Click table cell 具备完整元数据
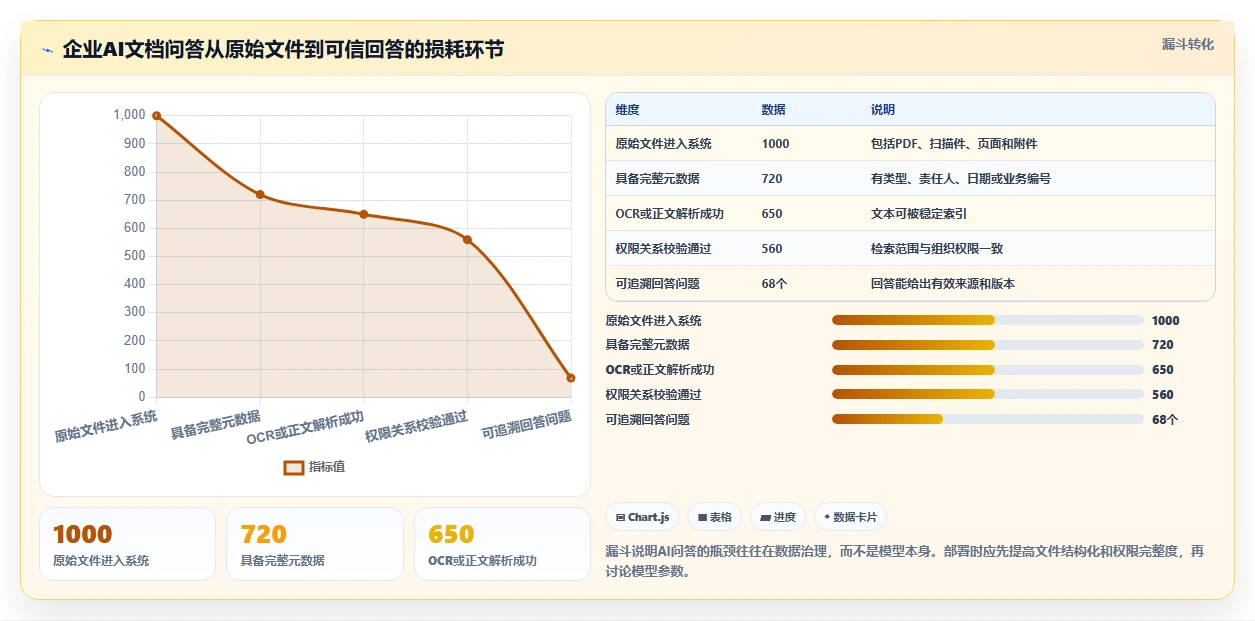 point(658,179)
